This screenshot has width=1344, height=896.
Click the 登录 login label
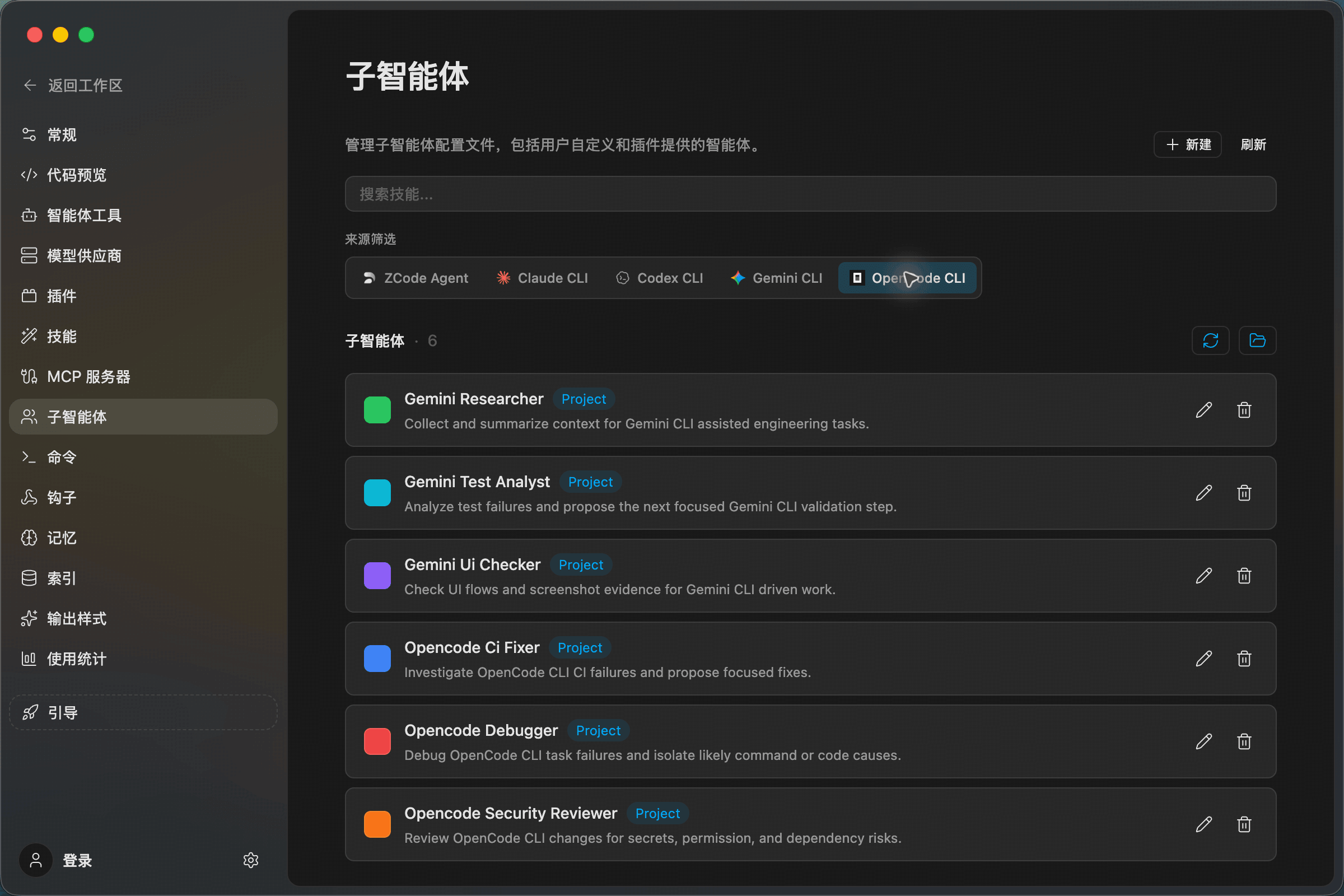coord(77,861)
